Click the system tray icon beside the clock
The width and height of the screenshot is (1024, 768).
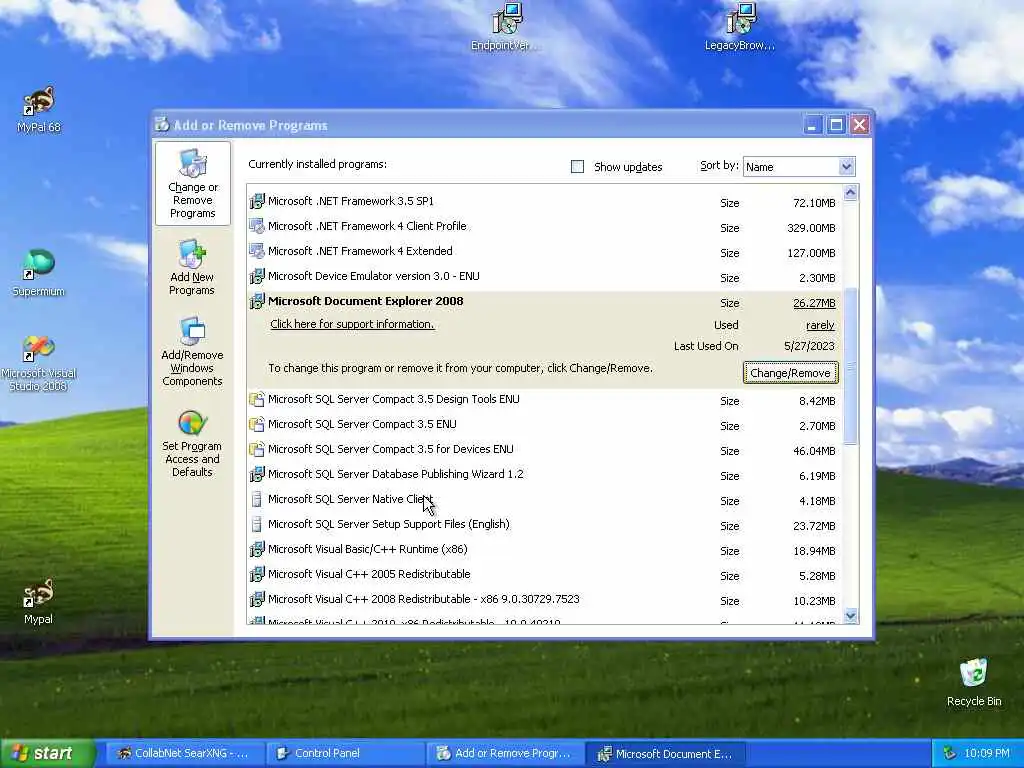pyautogui.click(x=950, y=754)
